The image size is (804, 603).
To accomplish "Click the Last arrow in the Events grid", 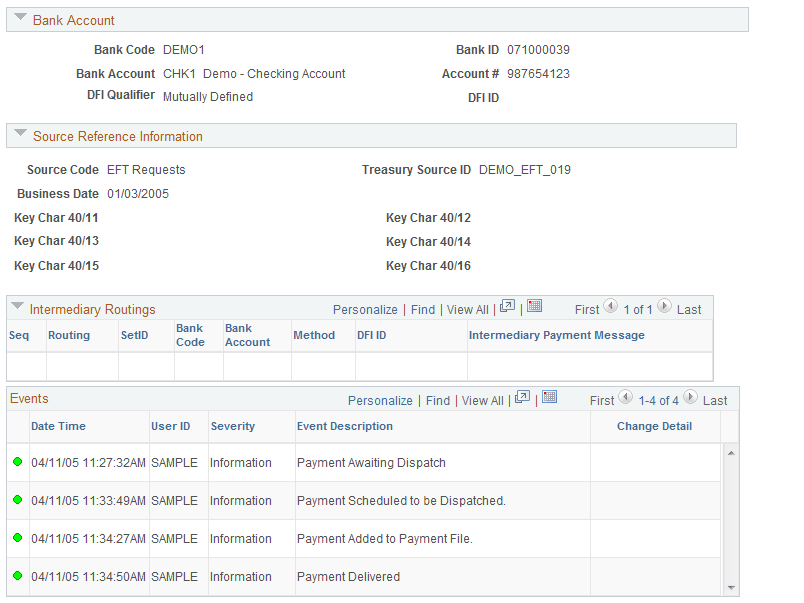I will (691, 397).
